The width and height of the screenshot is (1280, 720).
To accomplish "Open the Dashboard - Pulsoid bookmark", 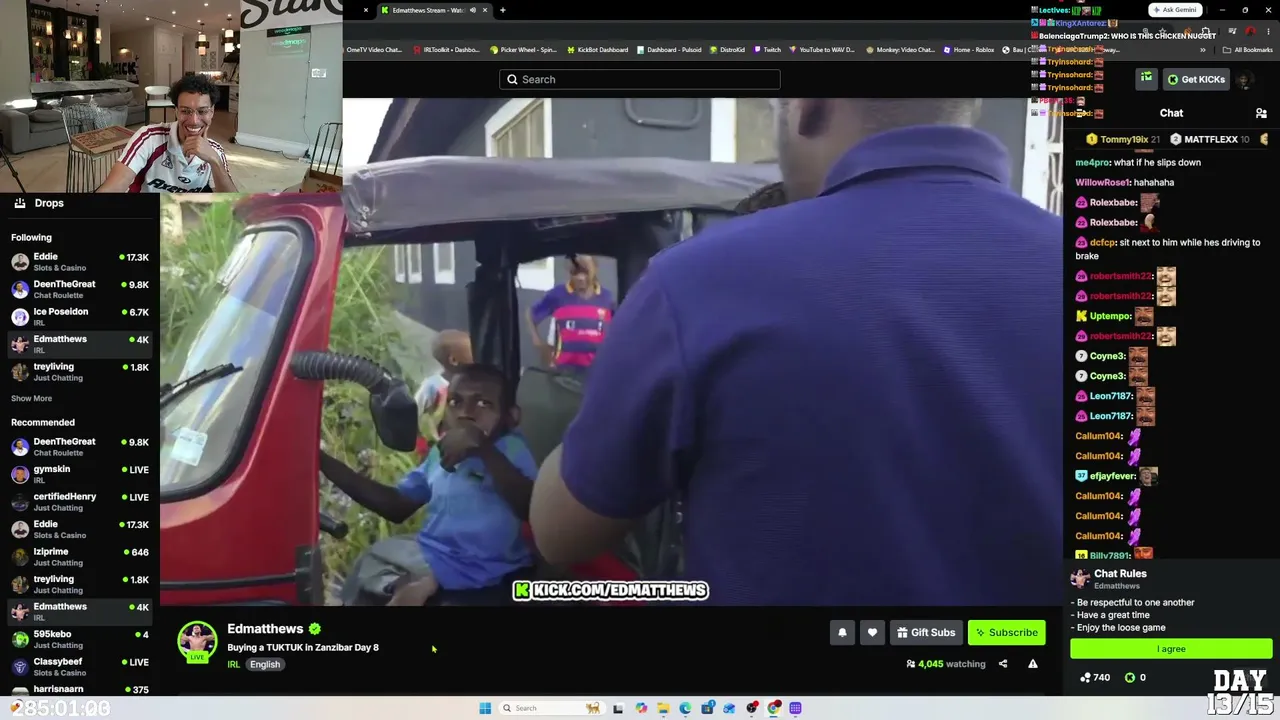I will click(669, 49).
